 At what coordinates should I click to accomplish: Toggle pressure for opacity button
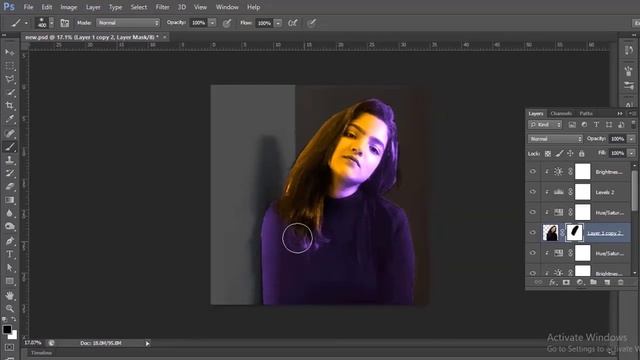(227, 23)
